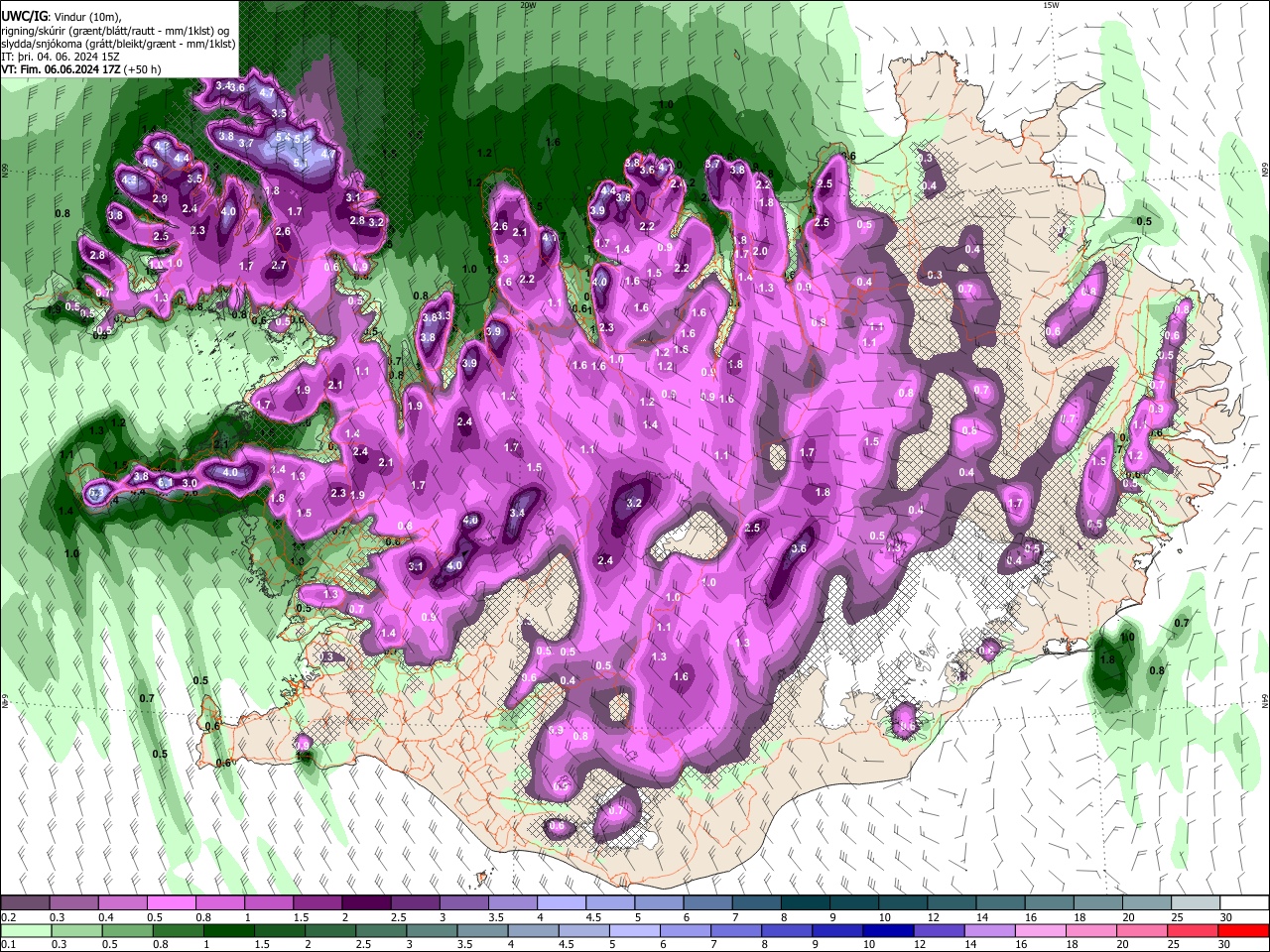Click the darkest plum swatch above 0.2 label
Image resolution: width=1270 pixels, height=952 pixels.
pyautogui.click(x=25, y=903)
